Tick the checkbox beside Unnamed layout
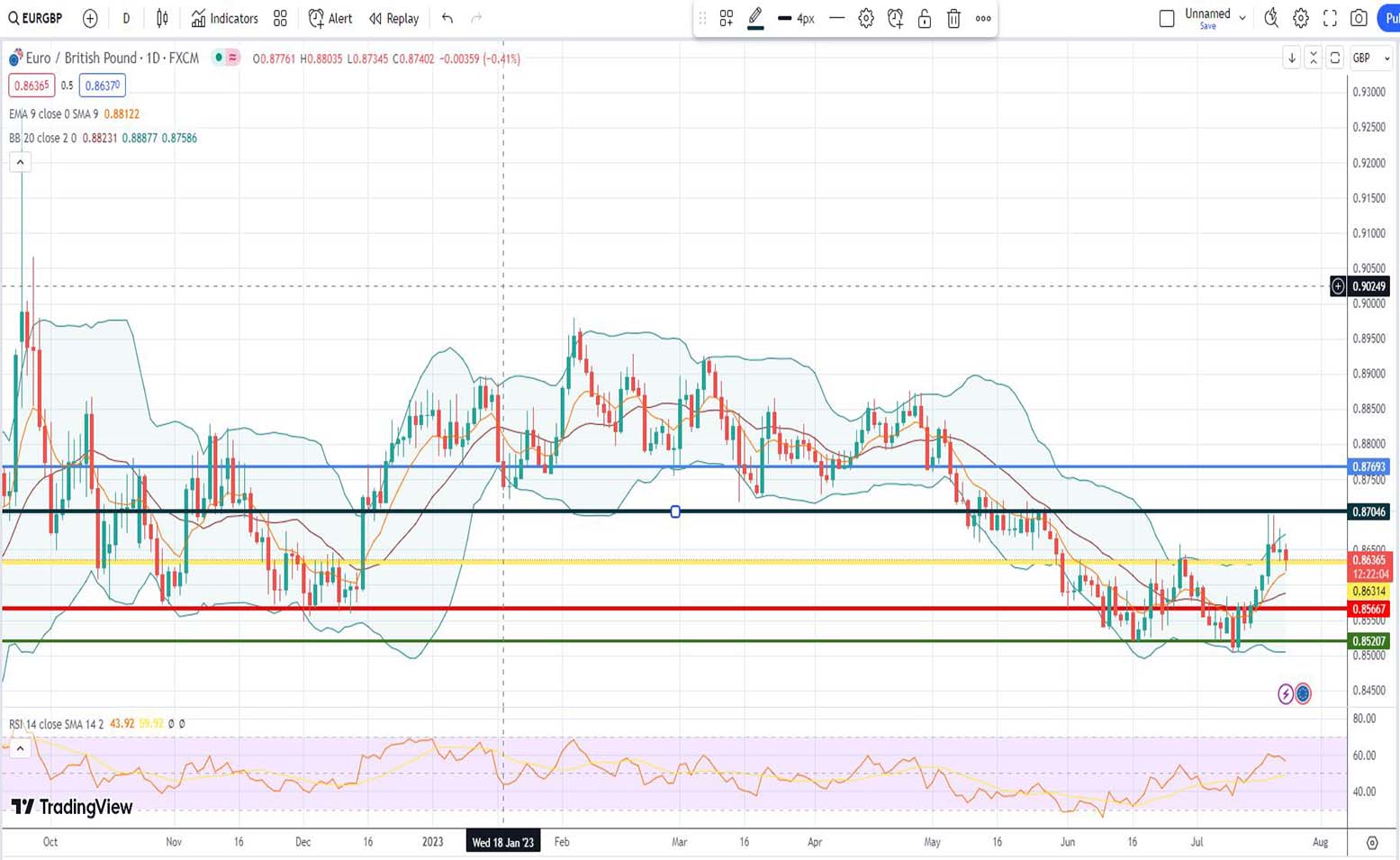 tap(1167, 18)
